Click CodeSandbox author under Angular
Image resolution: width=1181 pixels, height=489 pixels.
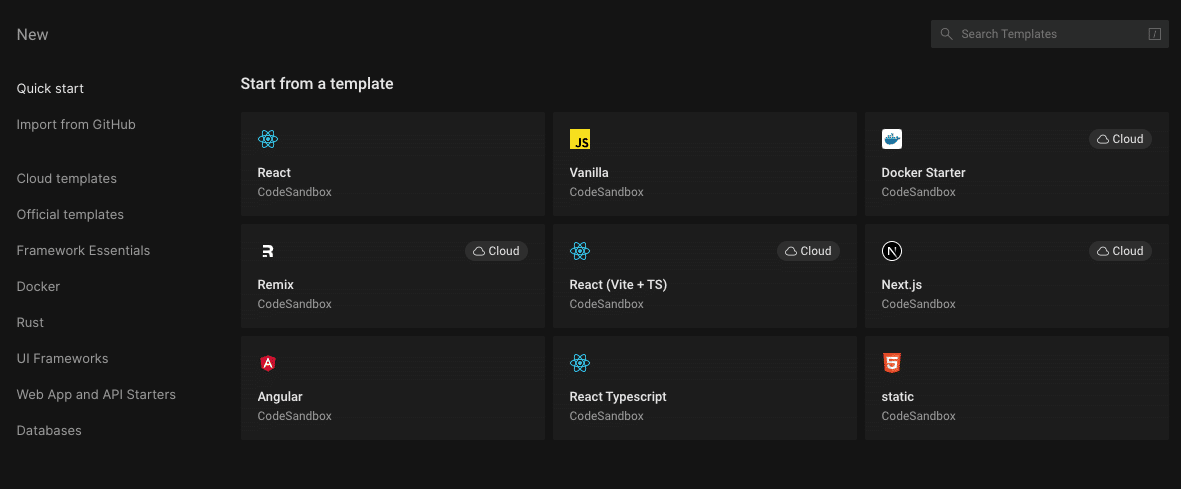tap(294, 416)
